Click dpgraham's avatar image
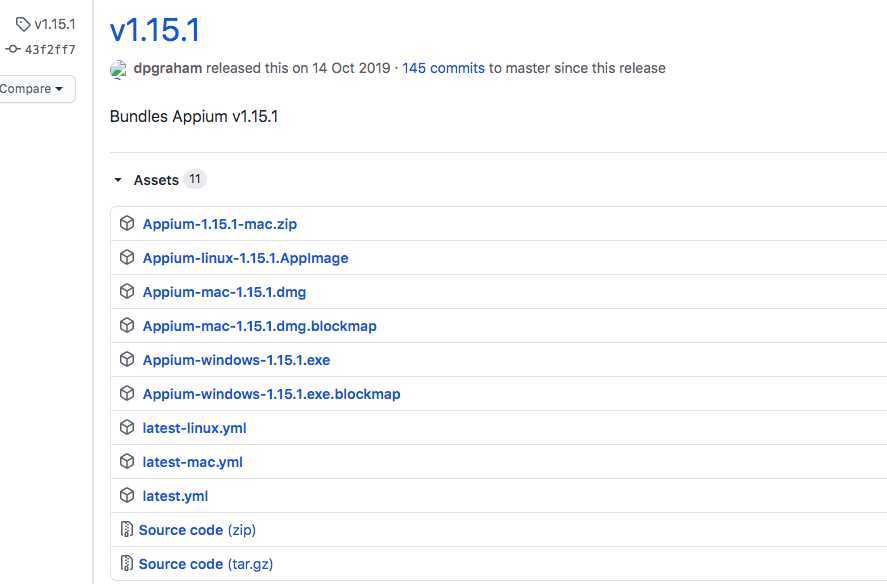The width and height of the screenshot is (887, 584). [x=118, y=69]
